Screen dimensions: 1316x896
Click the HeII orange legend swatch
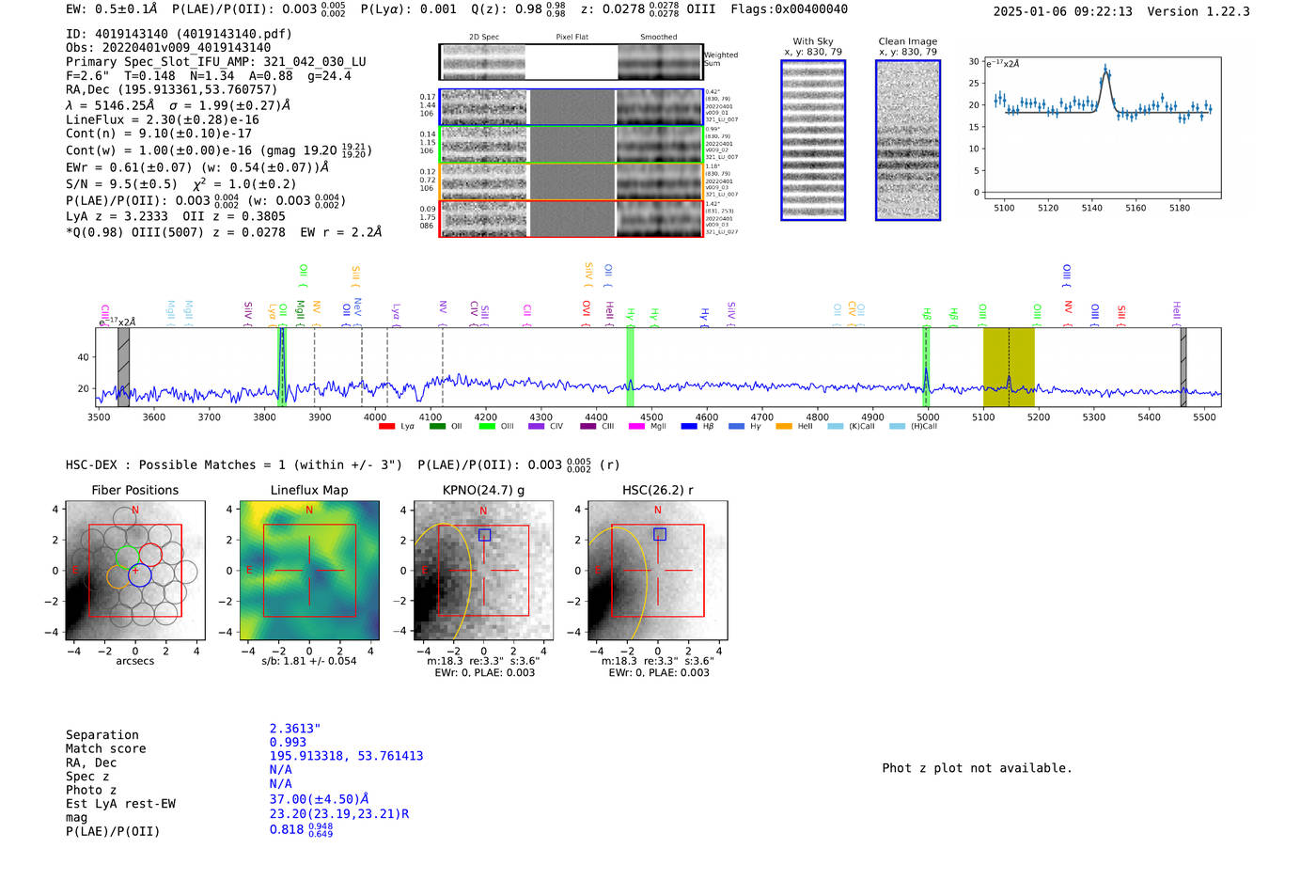(784, 427)
